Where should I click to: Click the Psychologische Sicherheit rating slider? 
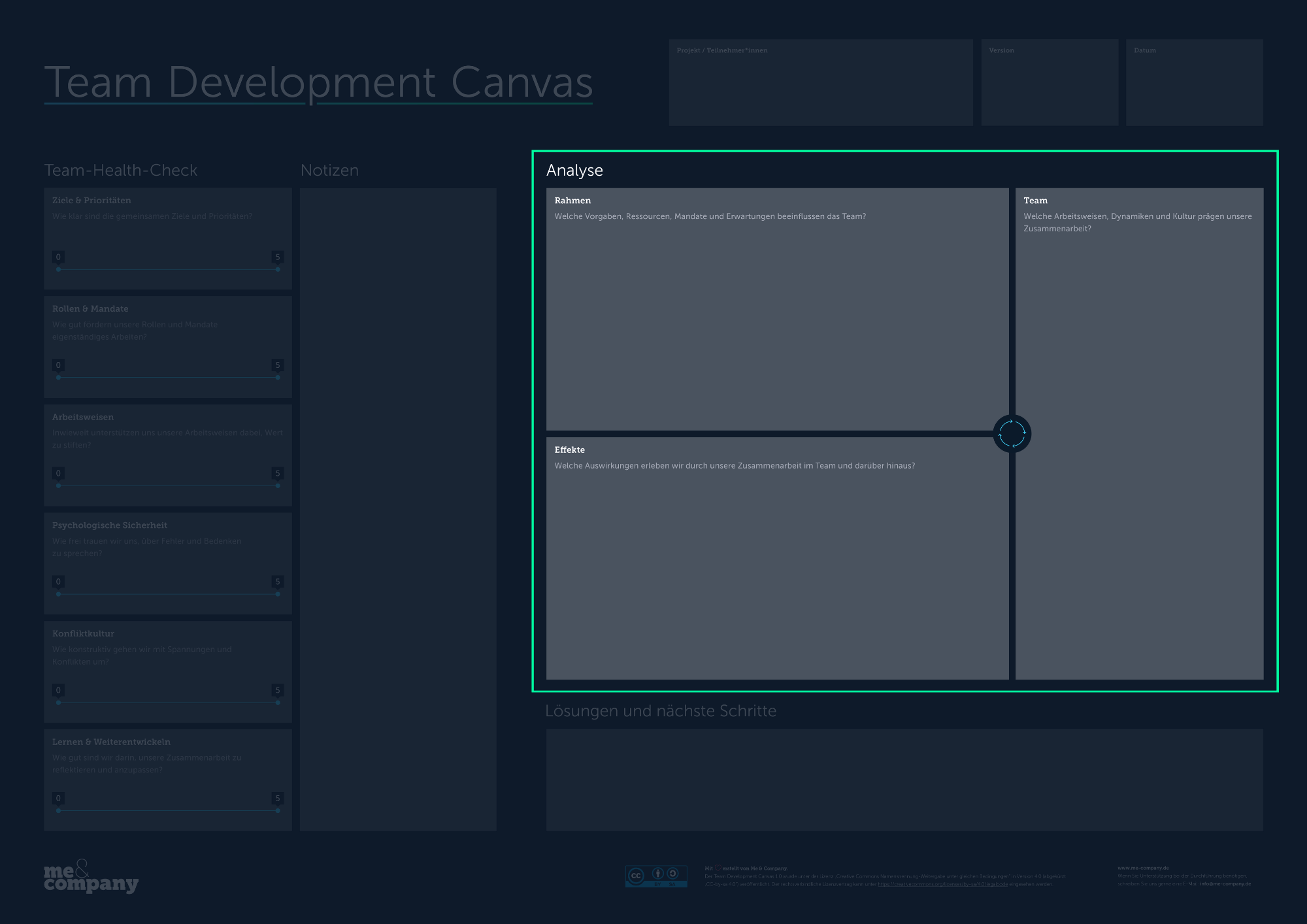168,594
